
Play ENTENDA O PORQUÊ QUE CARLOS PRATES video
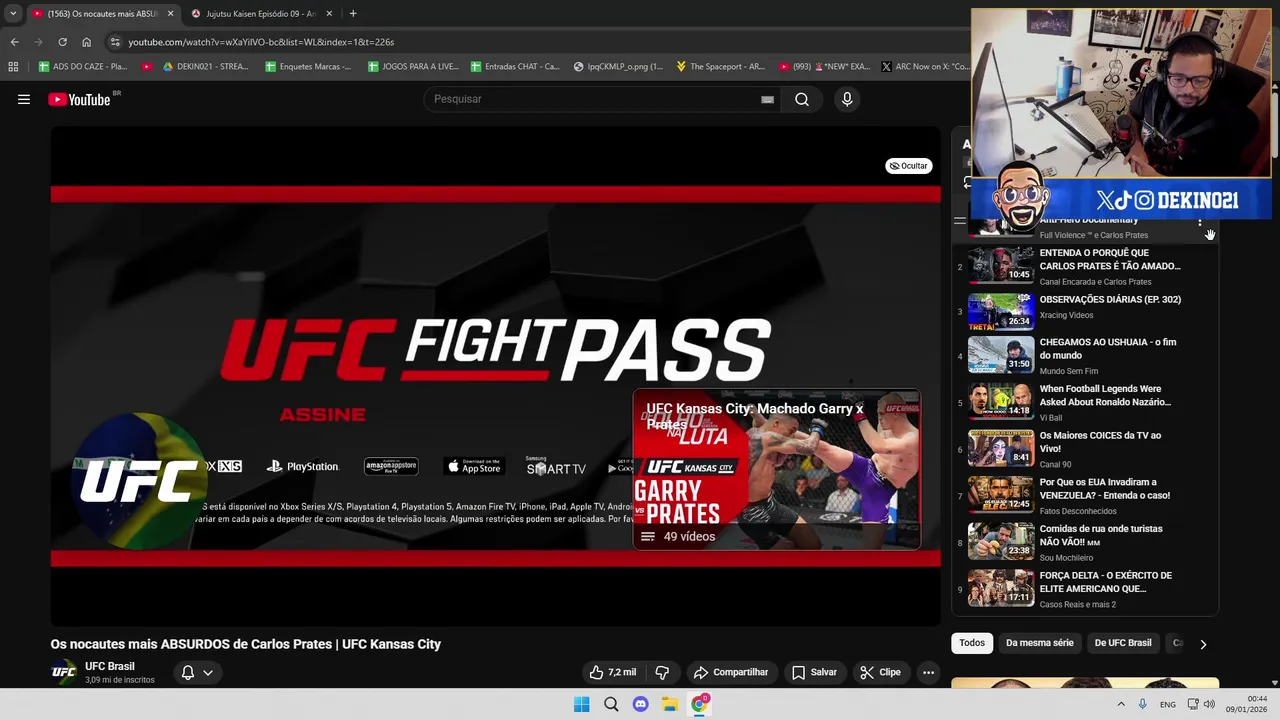[1085, 266]
